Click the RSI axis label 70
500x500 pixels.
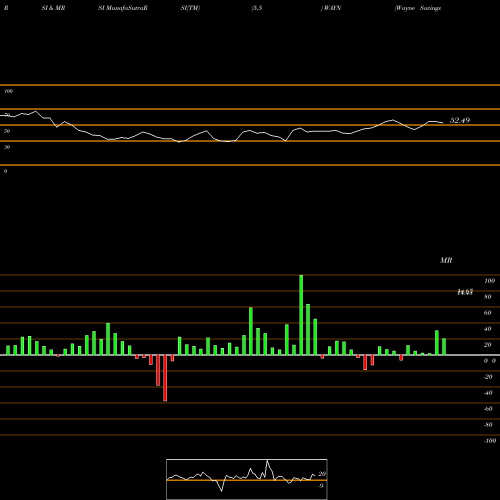[x=7, y=115]
